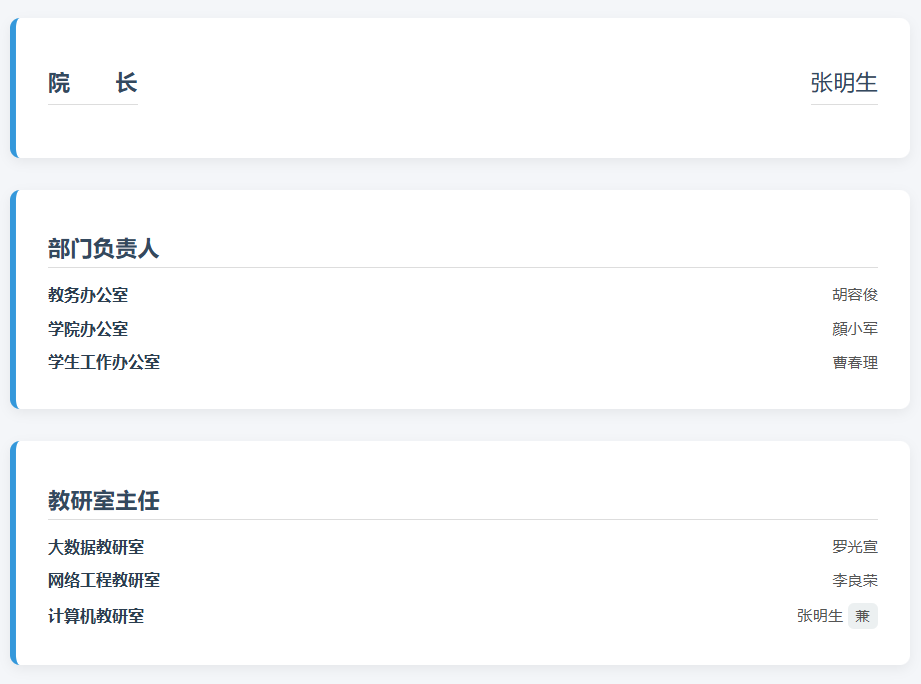Viewport: 921px width, 684px height.
Task: Select the 网络工程教研室 row label
Action: (104, 581)
